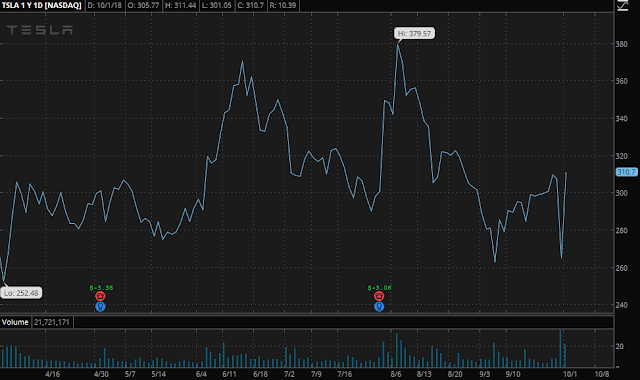Click the 9/3 date axis label
The width and height of the screenshot is (640, 380).
[x=484, y=374]
